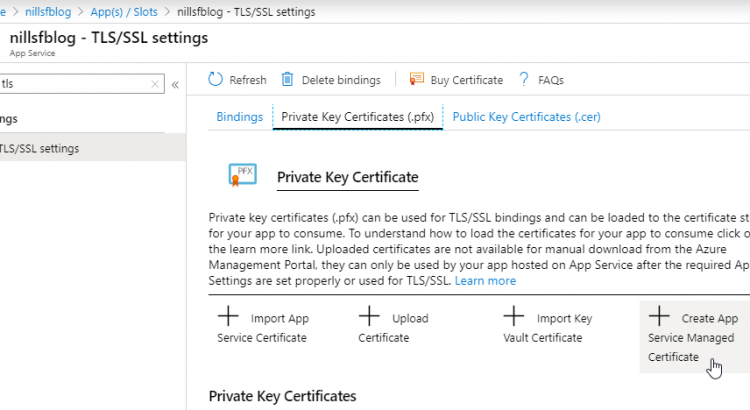The height and width of the screenshot is (410, 750).
Task: Click plus icon for Create App Service Managed Certificate
Action: pyautogui.click(x=659, y=316)
